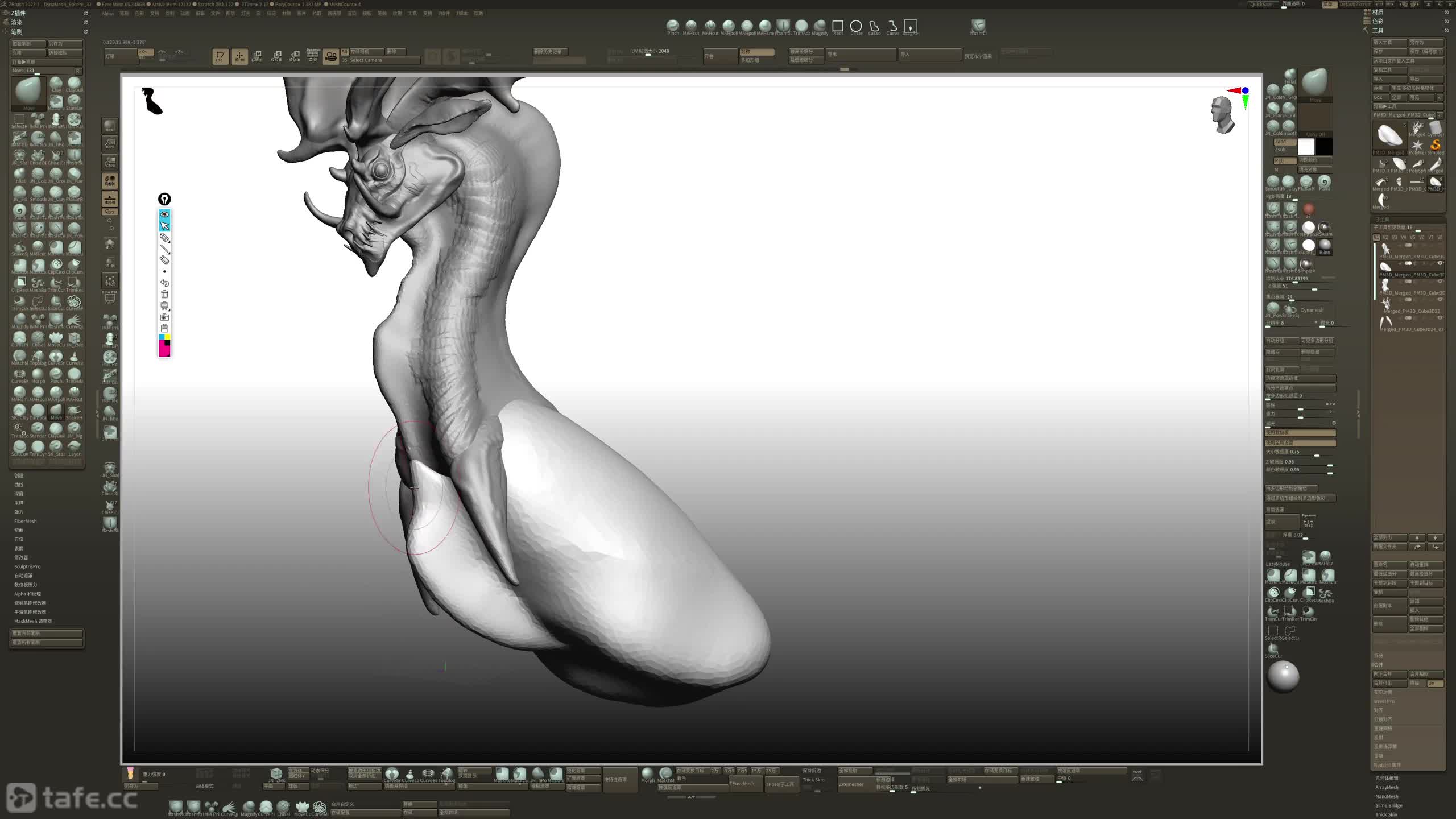The height and width of the screenshot is (819, 1456).
Task: Select the Pinch brush in top shelf
Action: click(x=673, y=26)
